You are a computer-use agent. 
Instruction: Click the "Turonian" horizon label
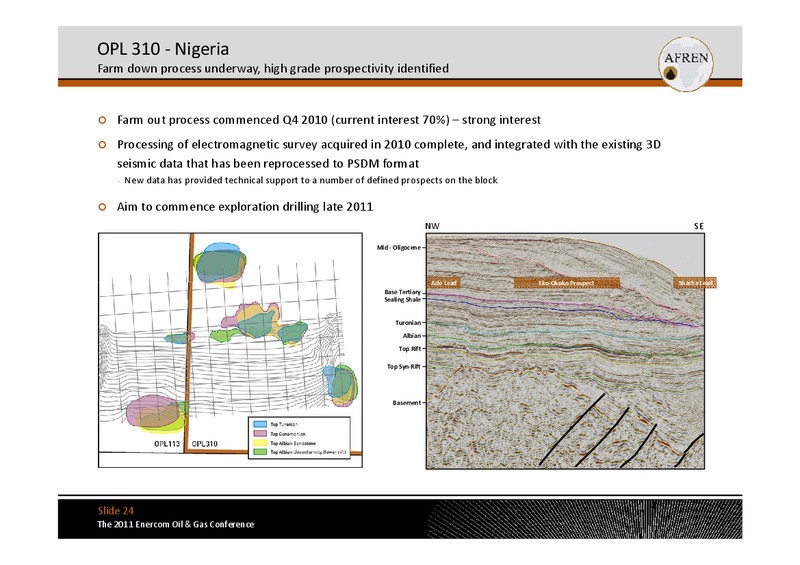coord(408,323)
